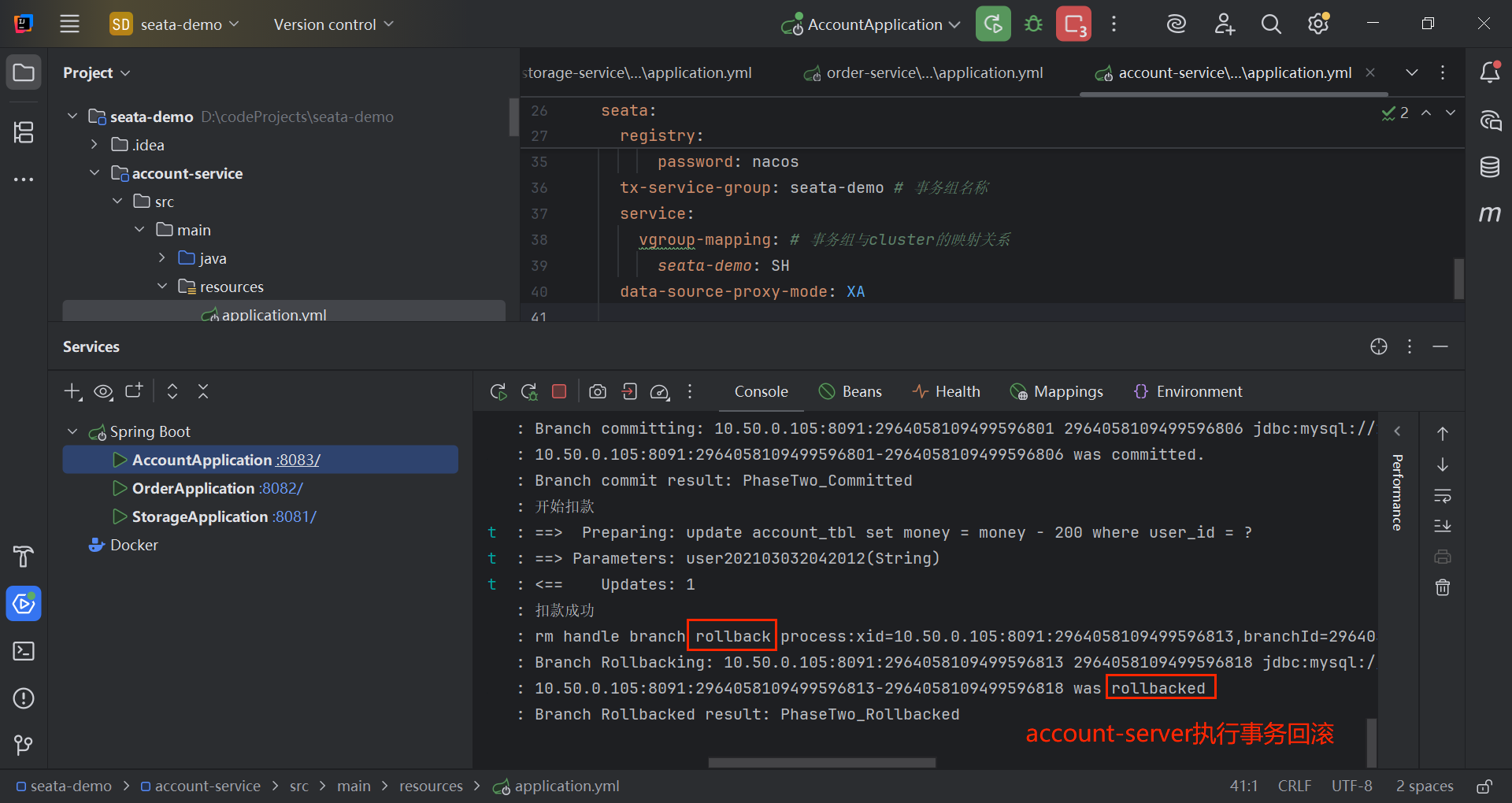Open the Build hammer tool window
1512x803 pixels.
coord(24,557)
